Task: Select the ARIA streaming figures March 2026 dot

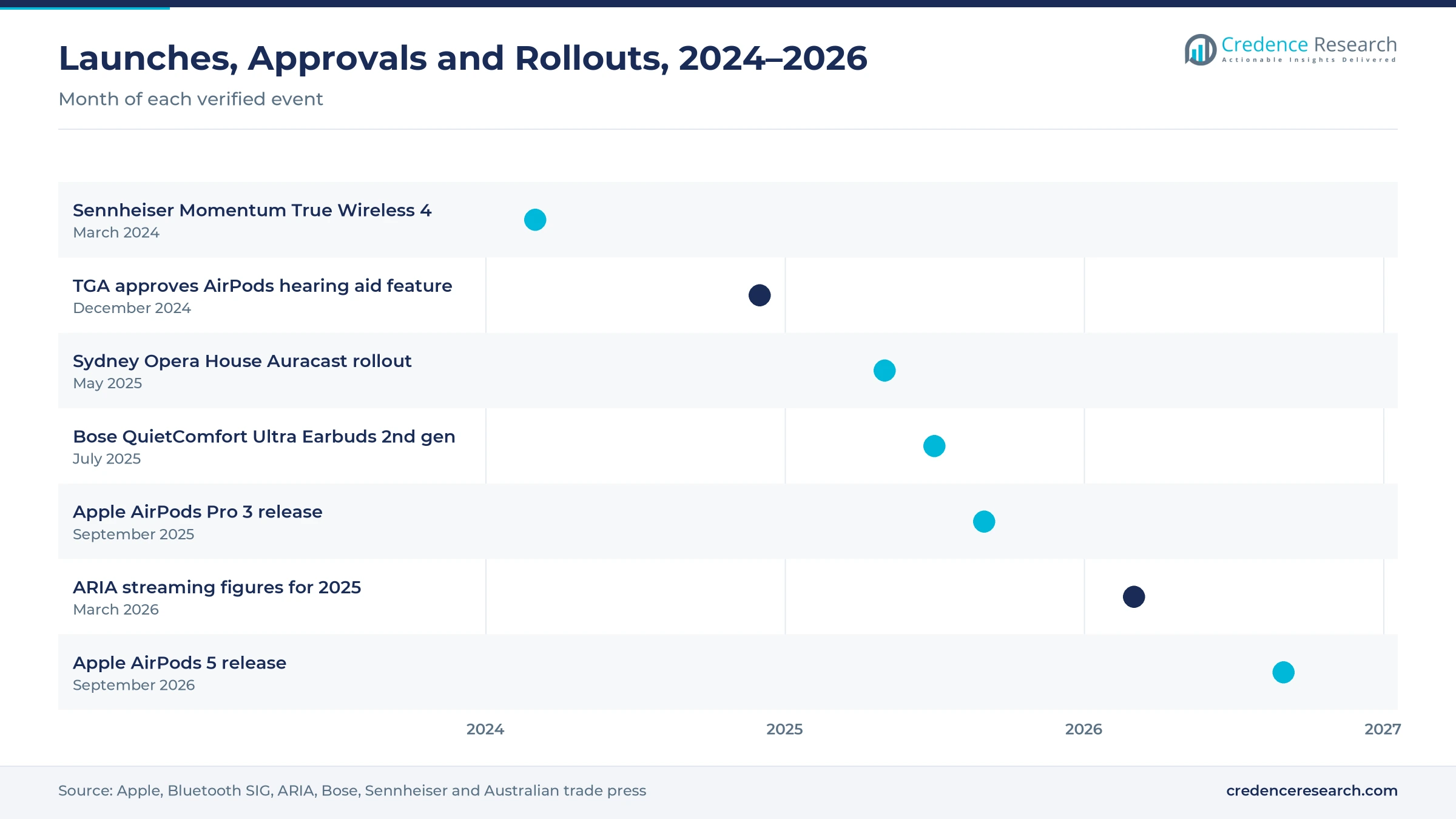Action: point(1134,597)
